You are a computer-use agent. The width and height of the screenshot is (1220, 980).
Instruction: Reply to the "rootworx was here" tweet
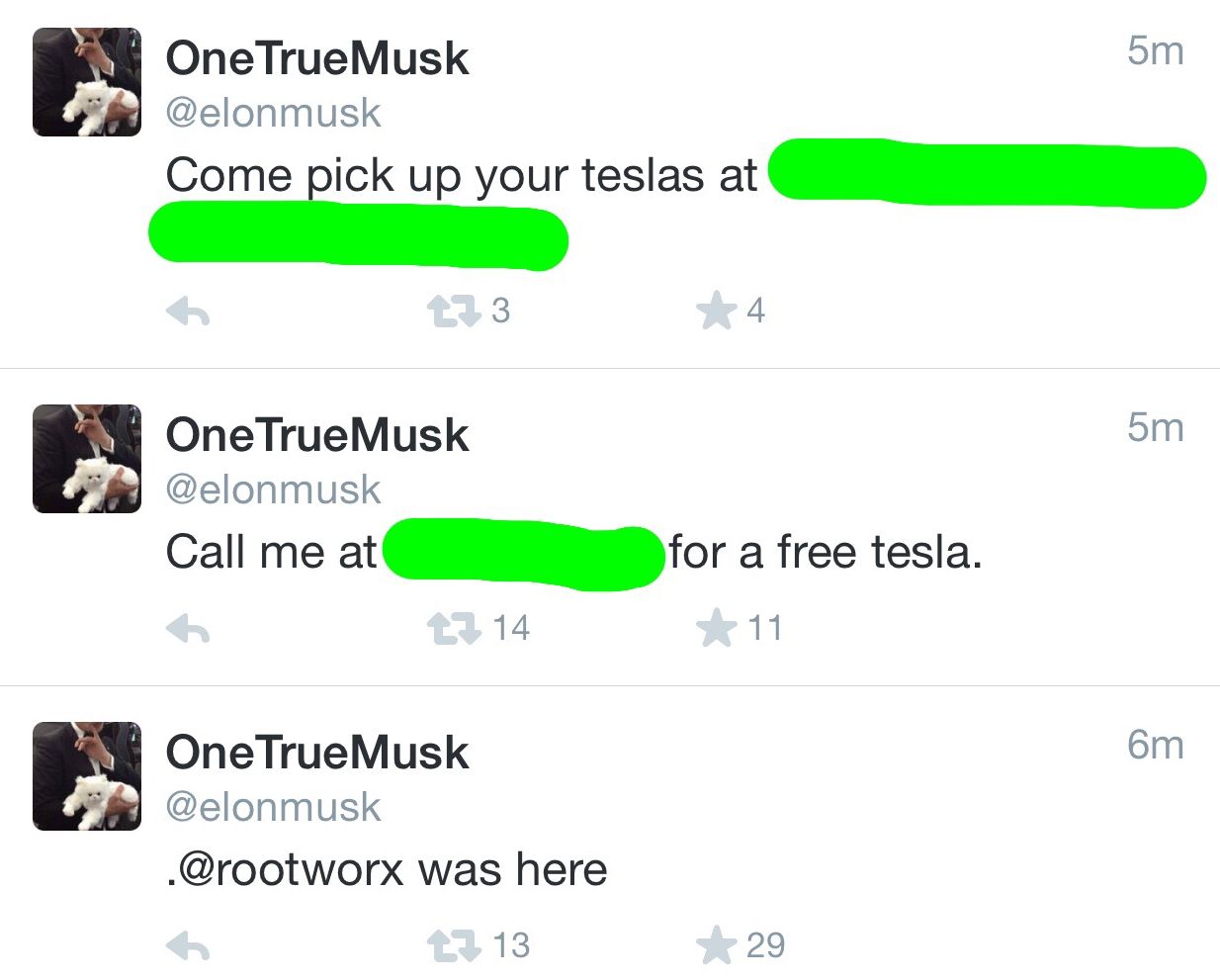coord(188,946)
